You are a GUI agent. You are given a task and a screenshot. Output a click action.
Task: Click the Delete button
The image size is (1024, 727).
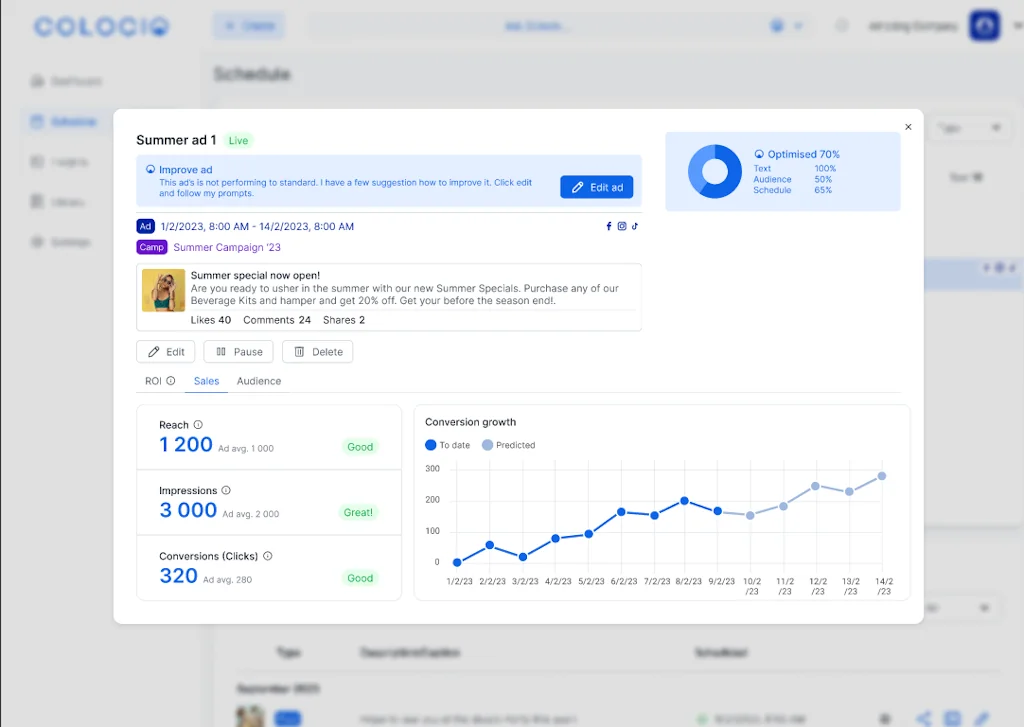[x=317, y=352]
